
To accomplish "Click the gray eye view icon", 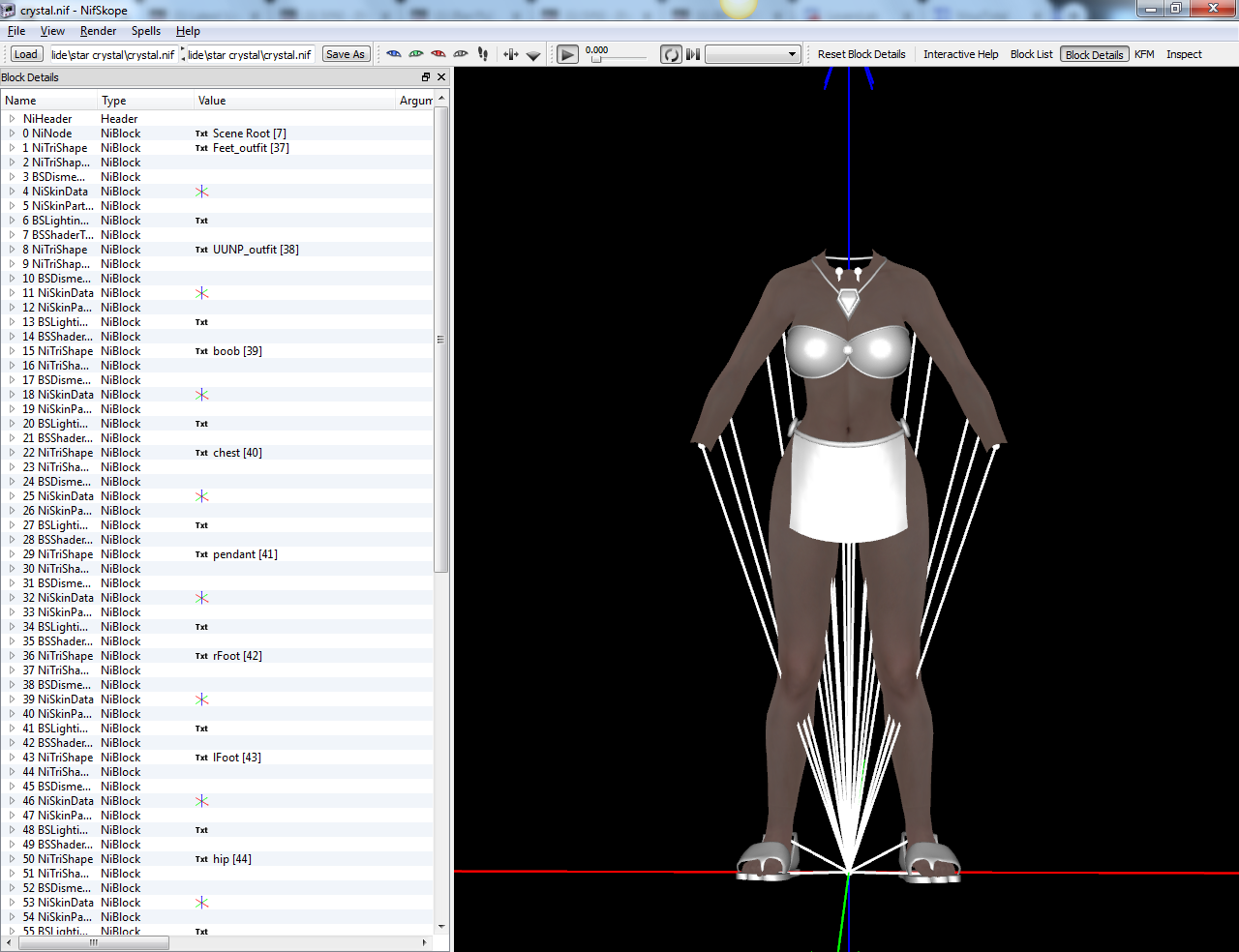I will [x=460, y=54].
